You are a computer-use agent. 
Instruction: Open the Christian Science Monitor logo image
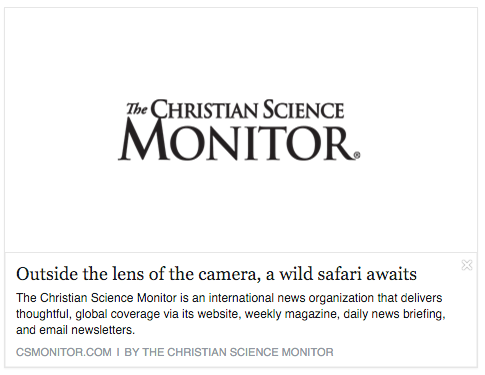pos(239,130)
